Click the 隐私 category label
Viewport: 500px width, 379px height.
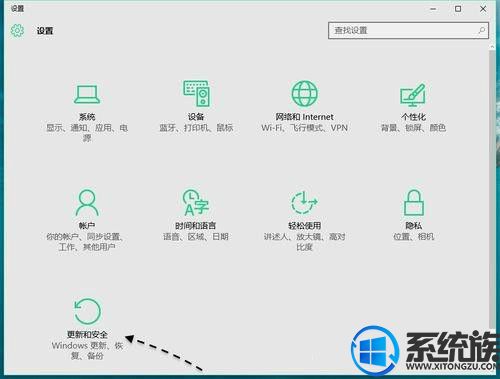413,226
